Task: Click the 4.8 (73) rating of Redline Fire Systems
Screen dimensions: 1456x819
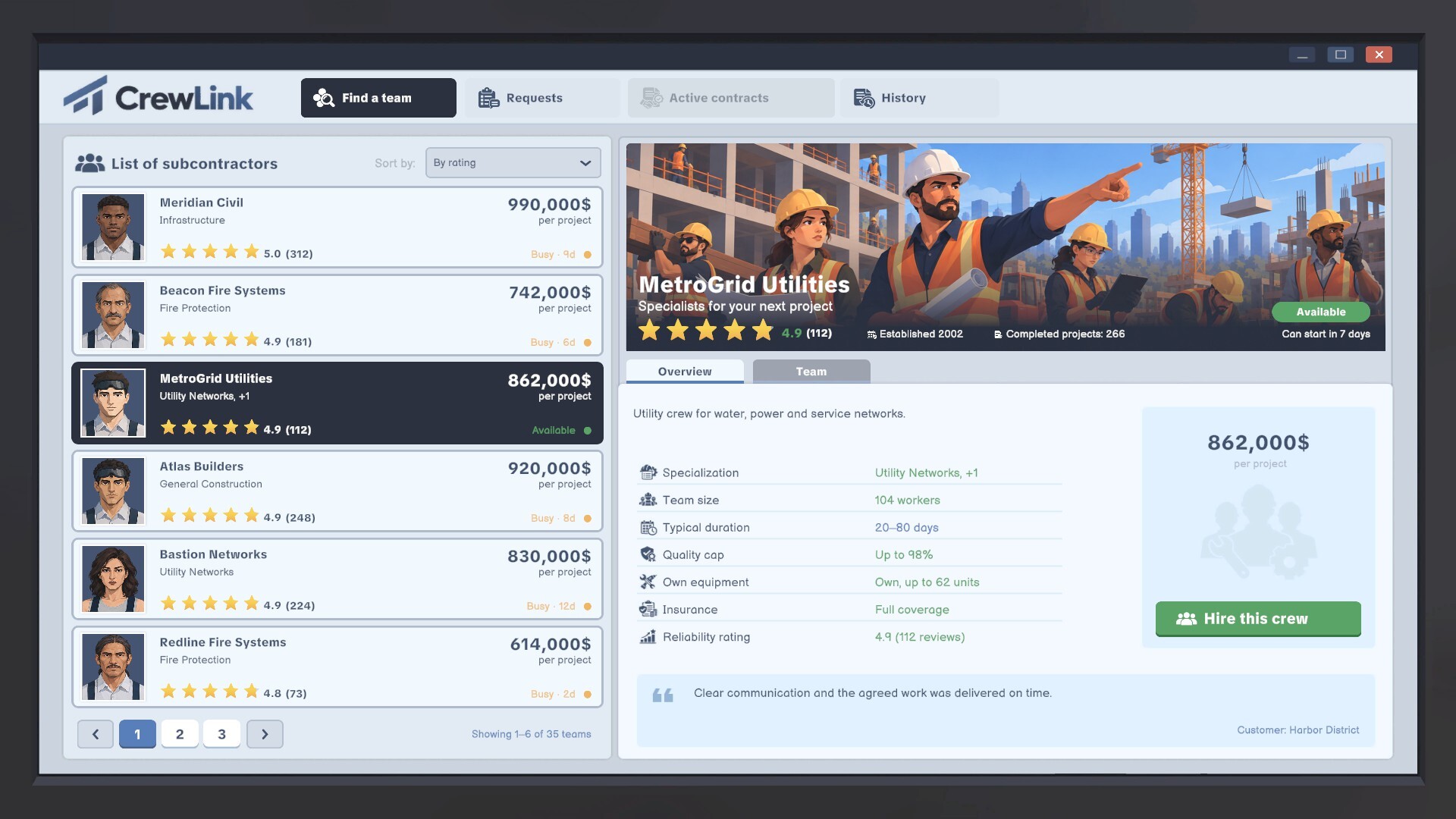Action: pyautogui.click(x=285, y=693)
